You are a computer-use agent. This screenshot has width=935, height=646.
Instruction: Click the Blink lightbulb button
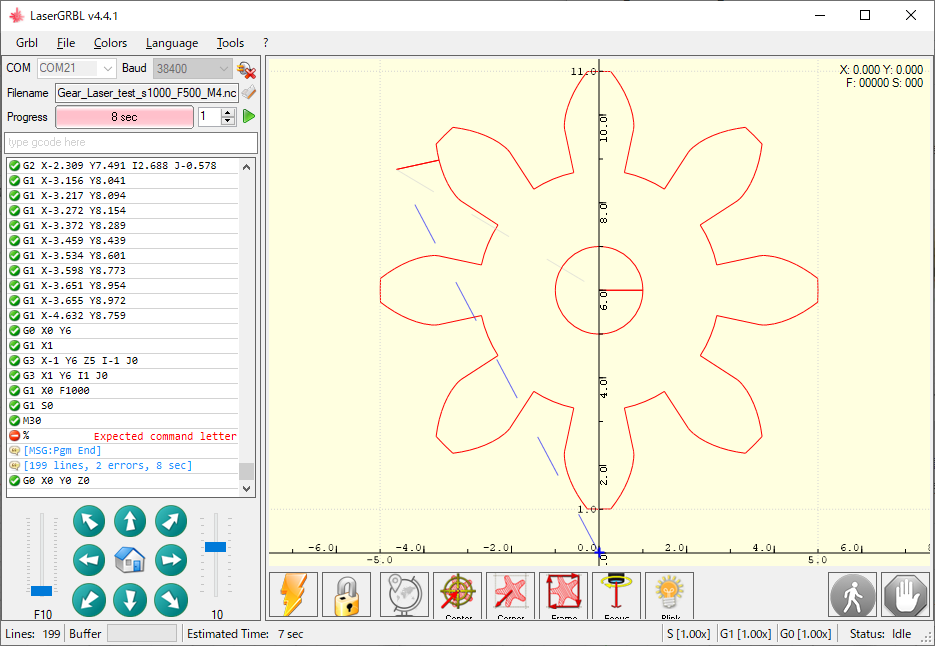click(x=670, y=595)
